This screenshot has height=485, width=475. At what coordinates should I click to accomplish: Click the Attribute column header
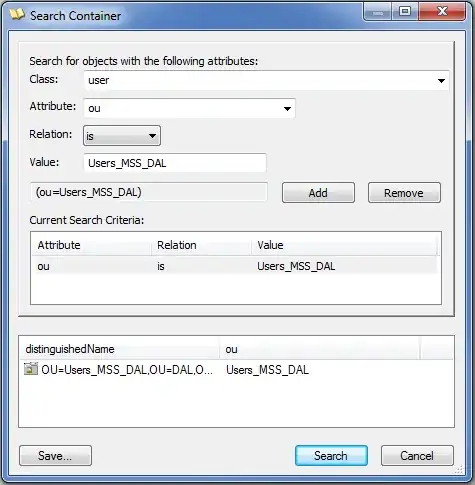pyautogui.click(x=92, y=245)
